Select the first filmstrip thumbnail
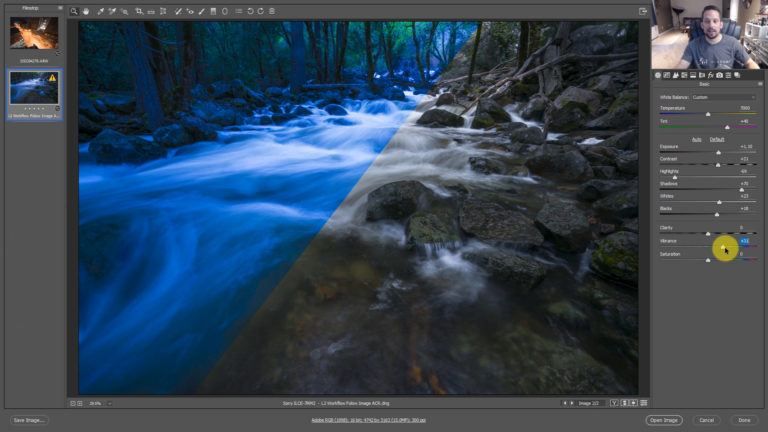The image size is (768, 432). click(x=34, y=33)
